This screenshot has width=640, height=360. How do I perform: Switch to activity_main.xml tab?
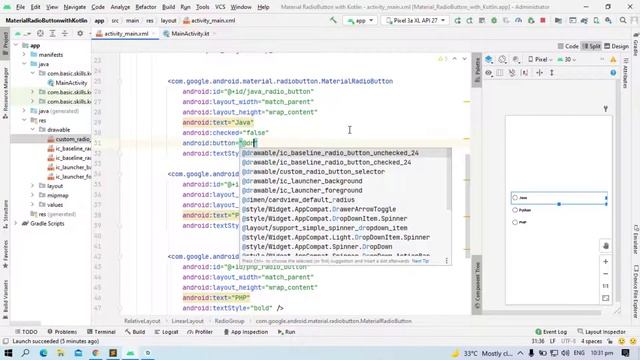pyautogui.click(x=126, y=34)
